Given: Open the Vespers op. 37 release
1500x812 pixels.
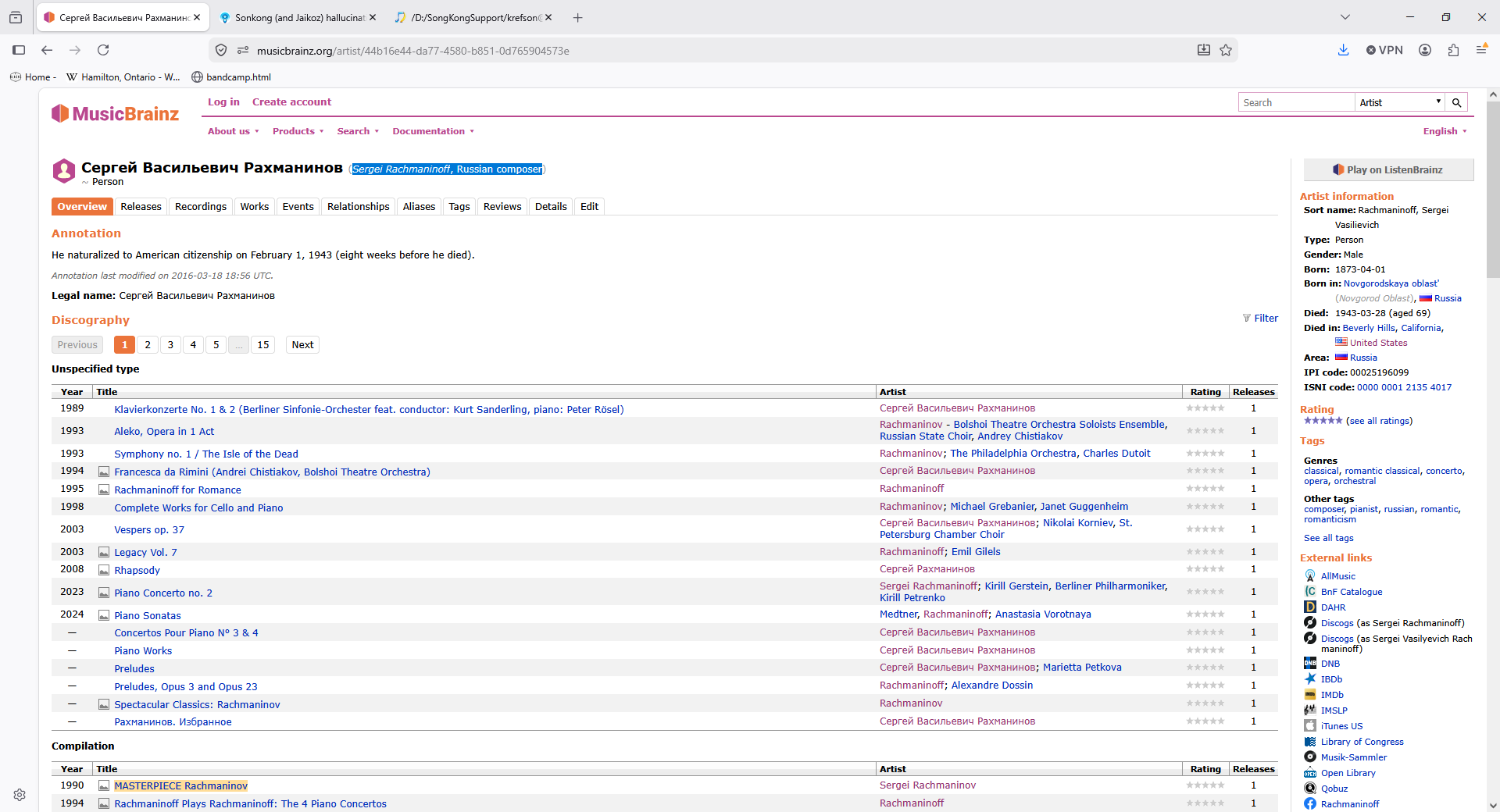Looking at the screenshot, I should [149, 530].
